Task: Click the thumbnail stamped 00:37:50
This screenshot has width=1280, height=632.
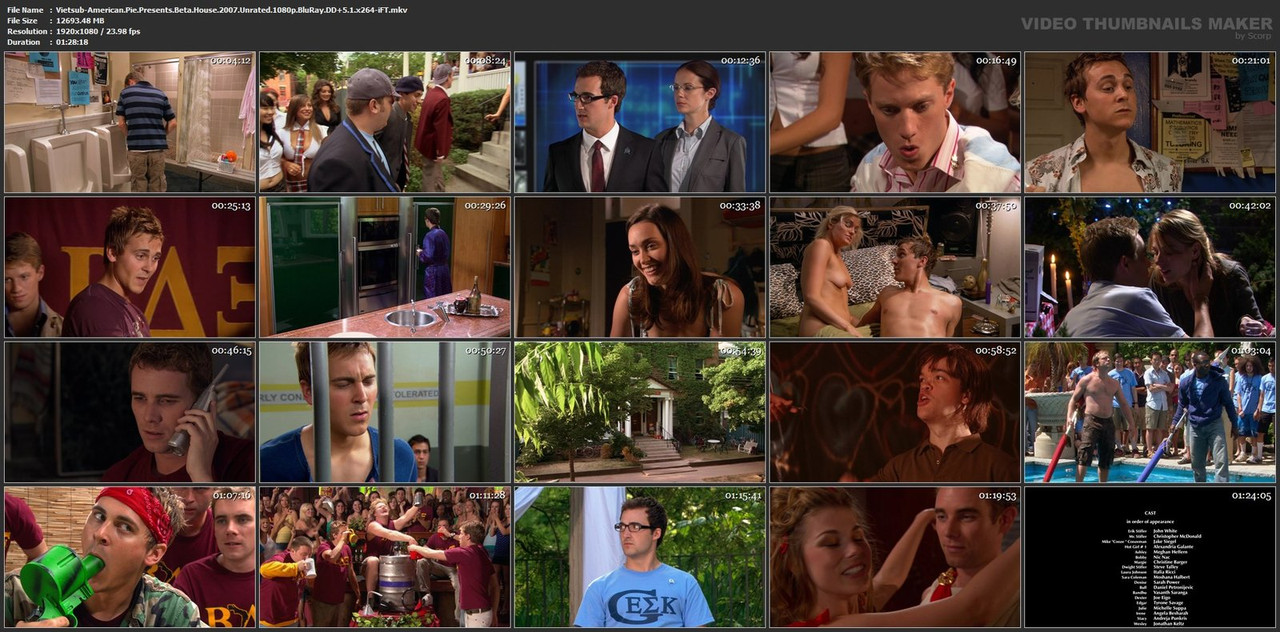Action: (x=895, y=267)
